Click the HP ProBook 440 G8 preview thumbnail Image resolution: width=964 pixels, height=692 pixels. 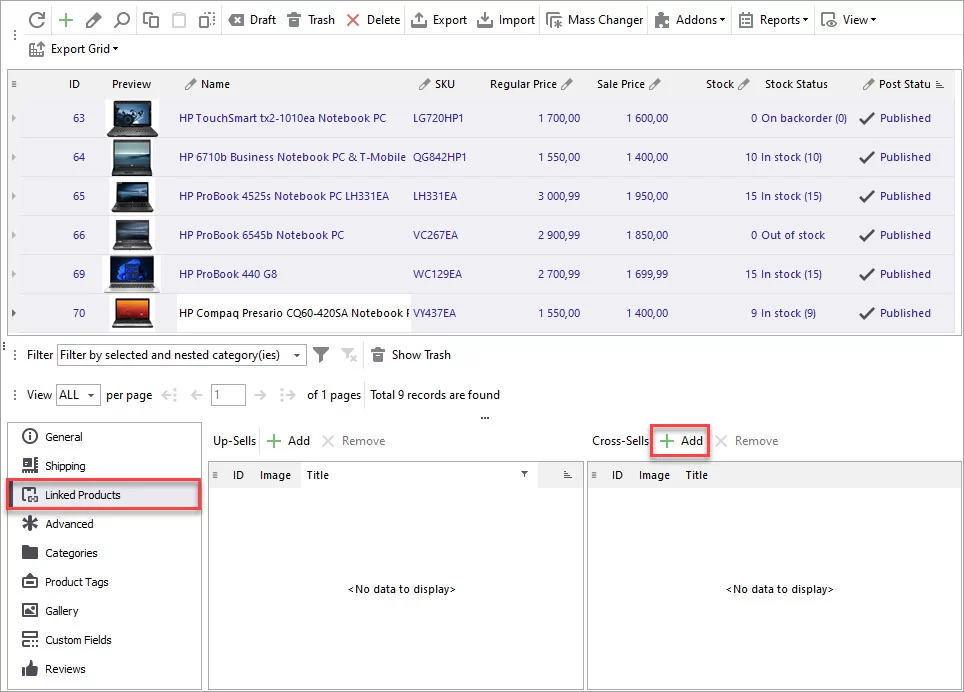(x=131, y=273)
